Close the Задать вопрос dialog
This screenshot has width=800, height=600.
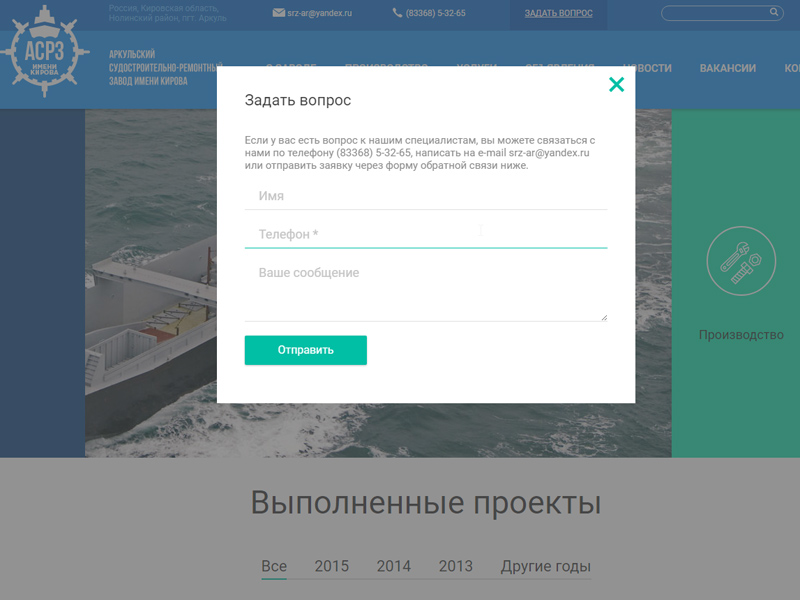tap(616, 84)
